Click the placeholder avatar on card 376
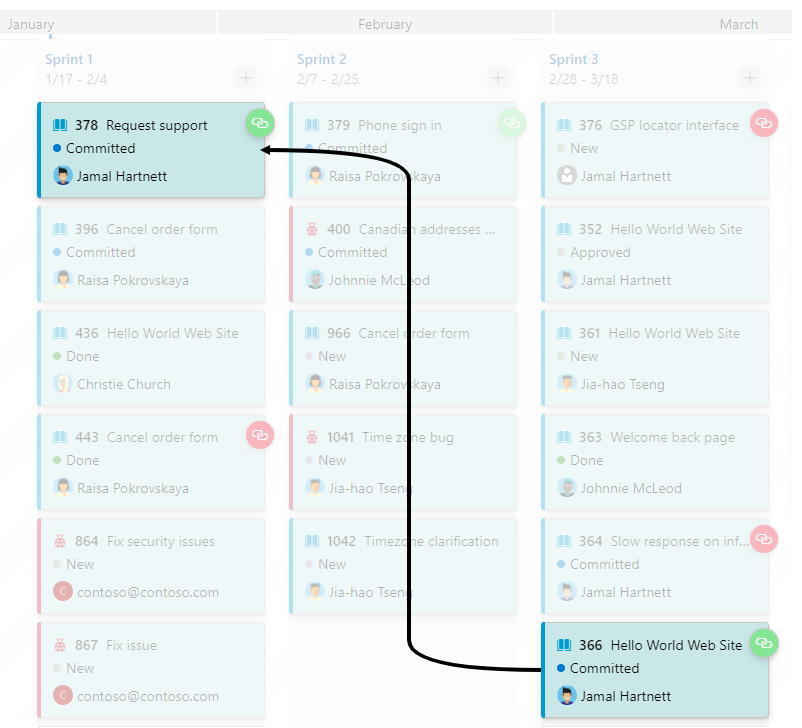802x728 pixels. coord(567,176)
